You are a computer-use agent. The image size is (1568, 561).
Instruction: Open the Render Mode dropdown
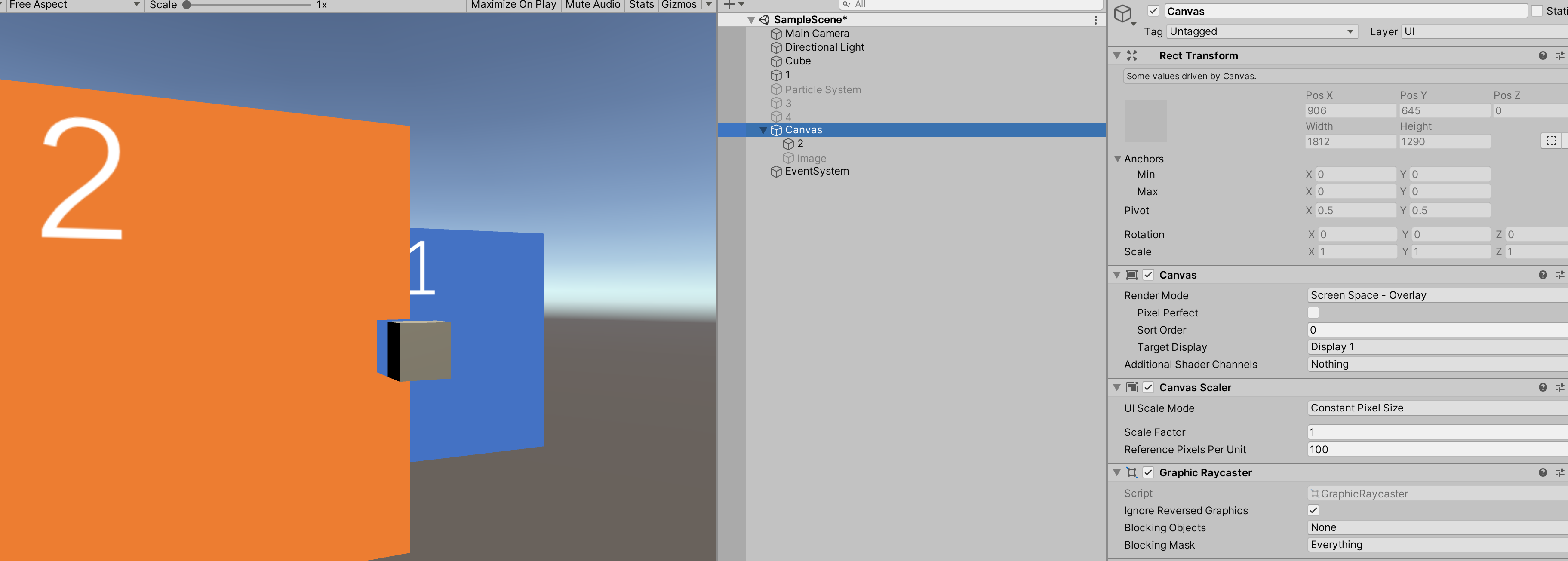[x=1436, y=295]
